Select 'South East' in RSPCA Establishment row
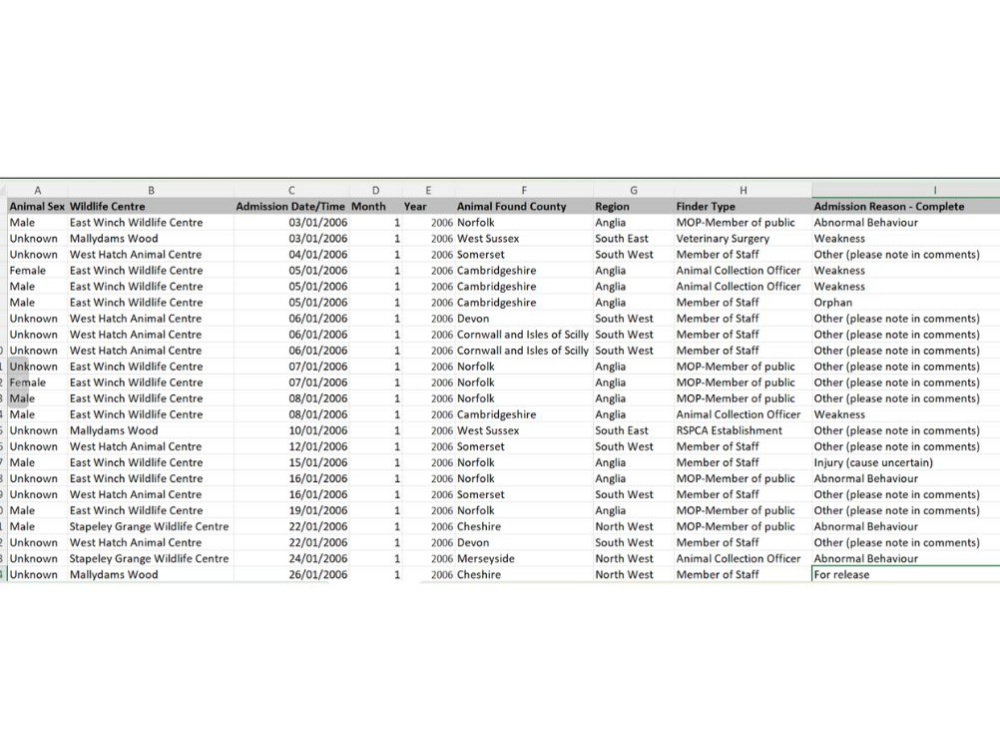The width and height of the screenshot is (1000, 750). click(633, 430)
